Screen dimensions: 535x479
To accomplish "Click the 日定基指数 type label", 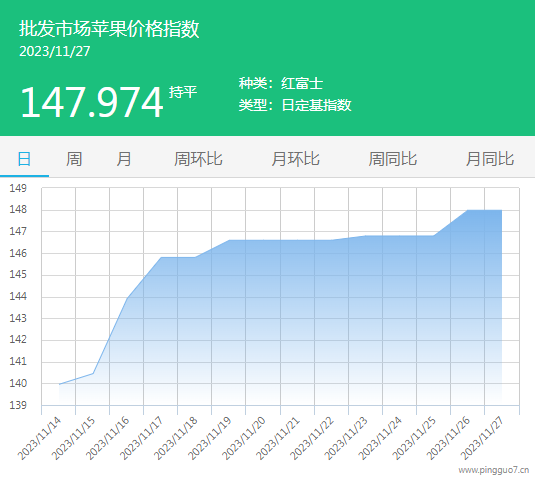I will [x=316, y=105].
